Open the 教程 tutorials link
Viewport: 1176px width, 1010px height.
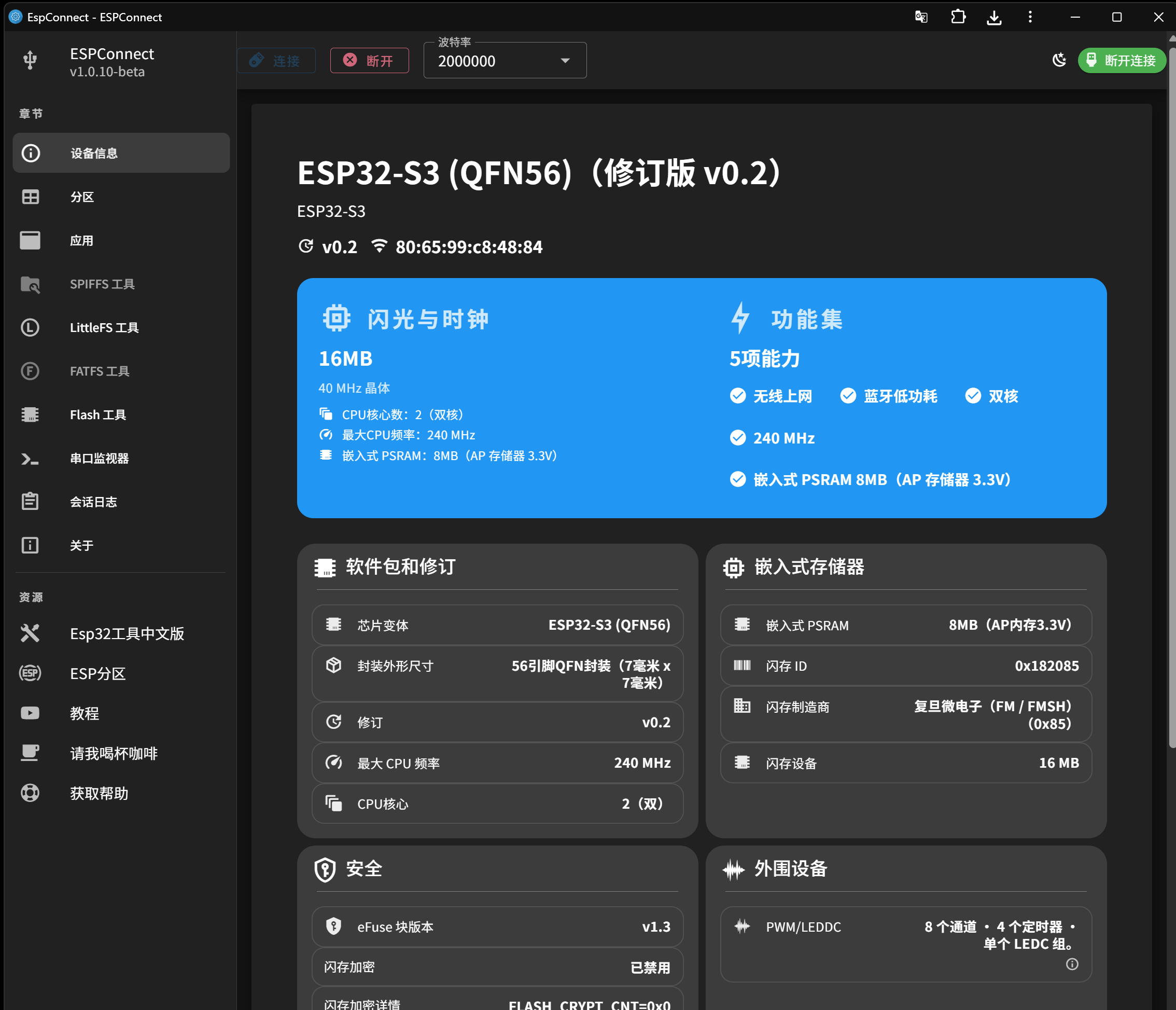pyautogui.click(x=84, y=713)
